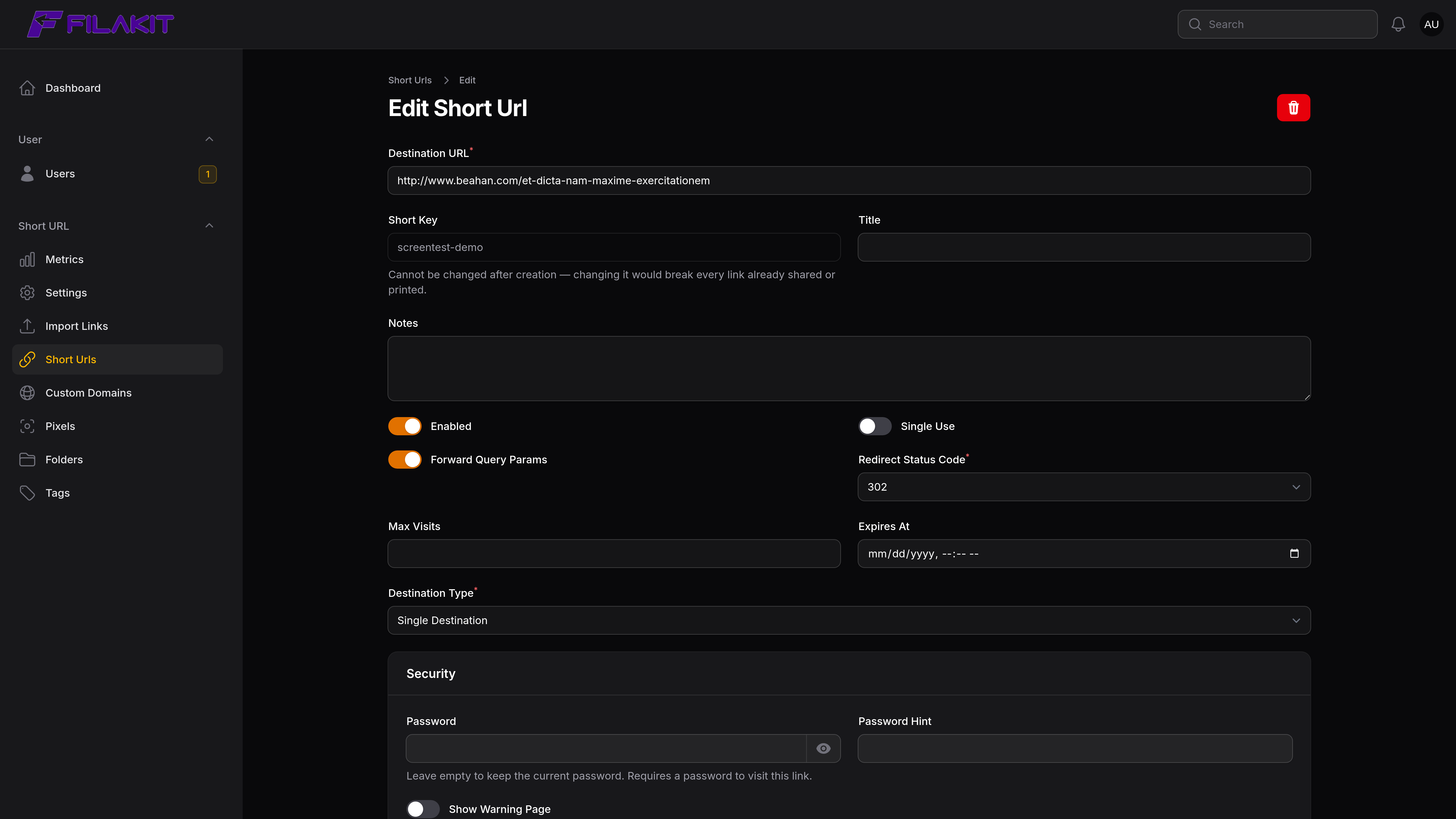1456x819 pixels.
Task: Open Settings in sidebar
Action: coord(118,293)
